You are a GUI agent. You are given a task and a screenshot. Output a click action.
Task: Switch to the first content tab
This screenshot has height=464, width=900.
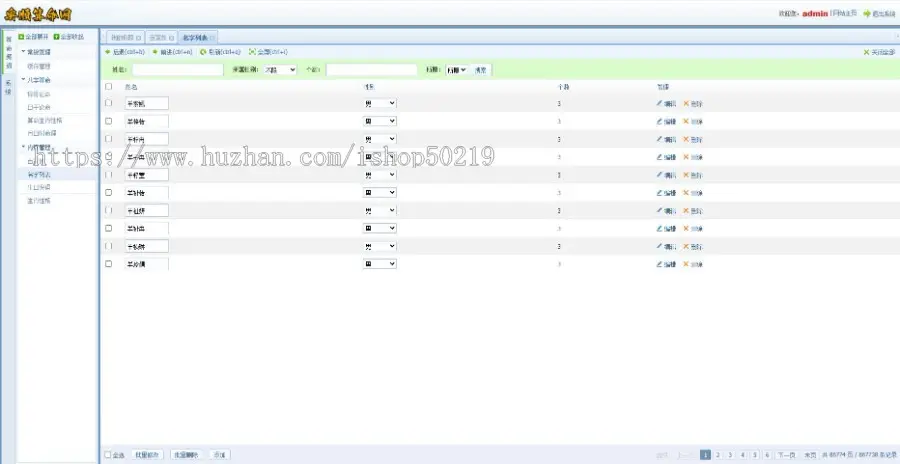(125, 37)
